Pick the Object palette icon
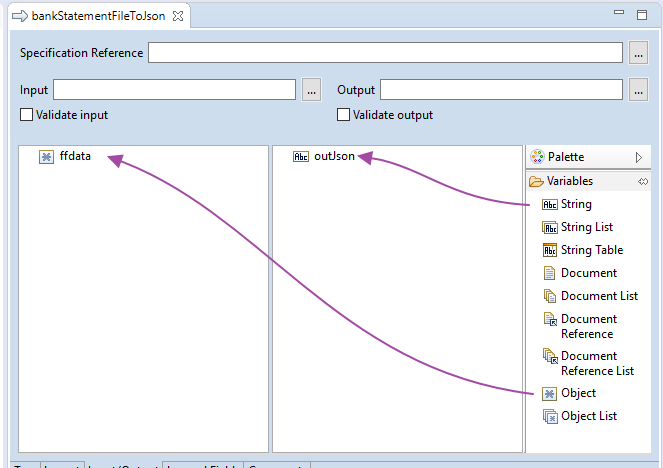 549,394
